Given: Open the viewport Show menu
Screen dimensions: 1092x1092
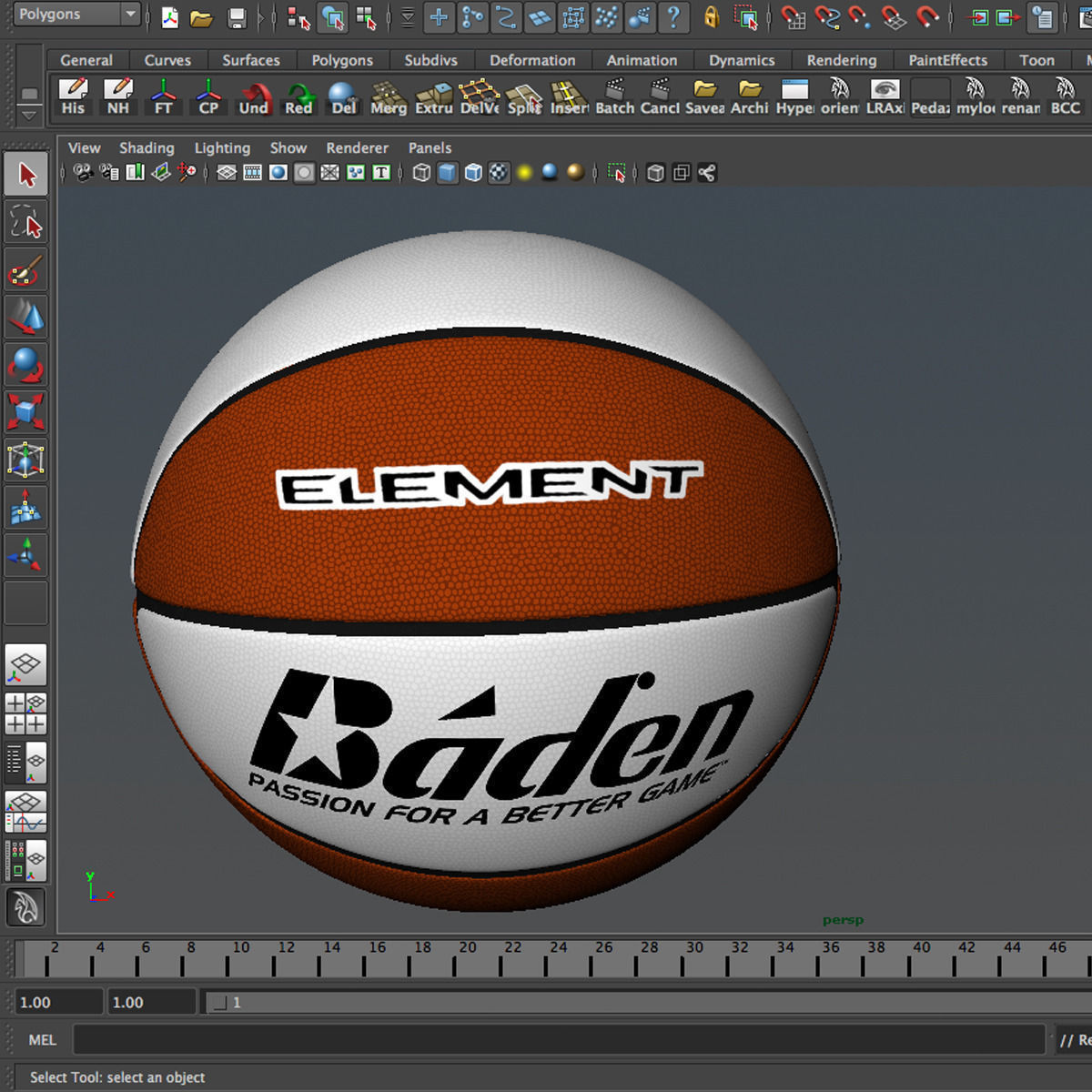Looking at the screenshot, I should (x=288, y=147).
